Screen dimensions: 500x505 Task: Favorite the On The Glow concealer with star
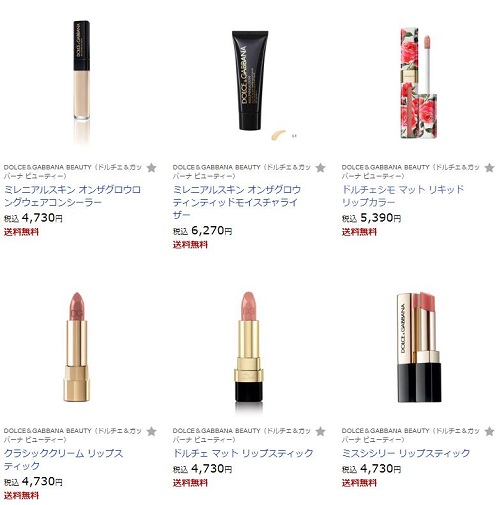[151, 167]
